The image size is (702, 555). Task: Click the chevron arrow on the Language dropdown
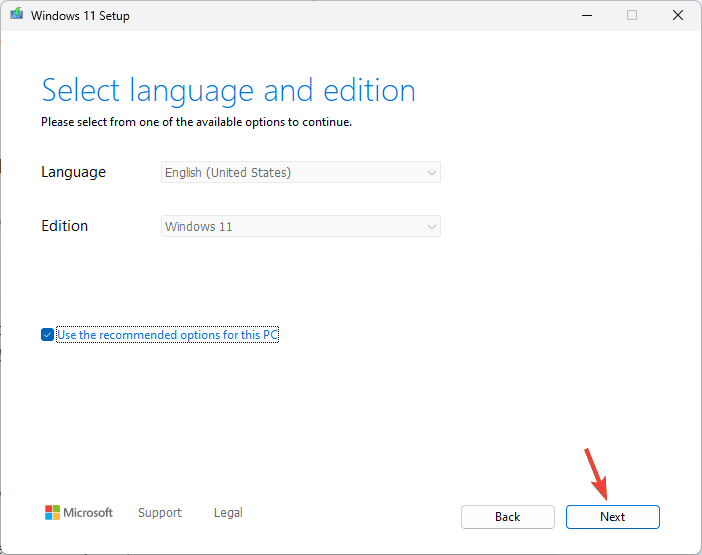432,173
